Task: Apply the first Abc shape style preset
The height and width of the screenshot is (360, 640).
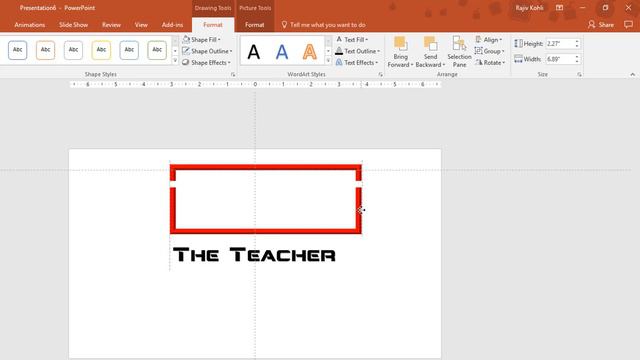Action: (x=18, y=50)
